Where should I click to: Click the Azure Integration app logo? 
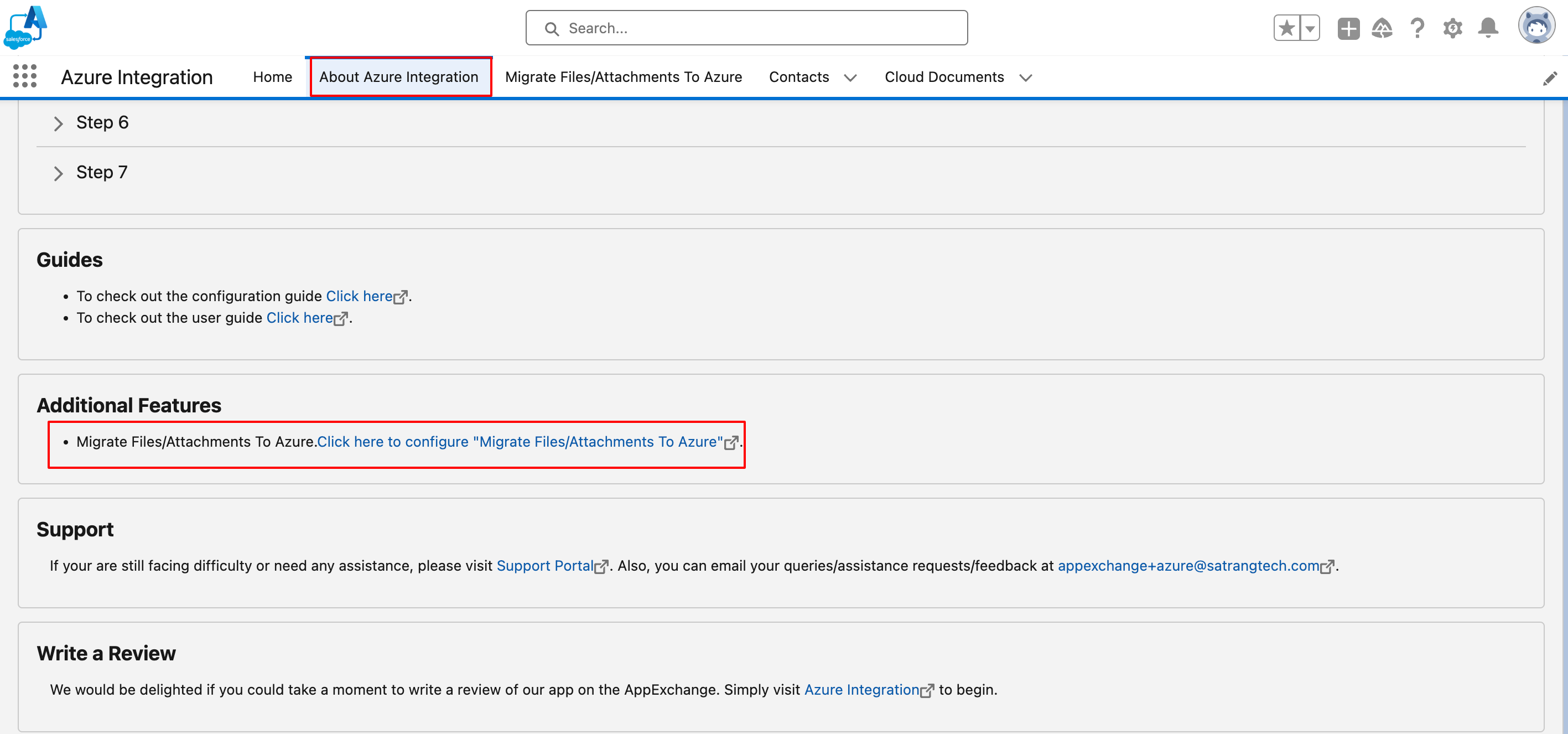click(25, 27)
